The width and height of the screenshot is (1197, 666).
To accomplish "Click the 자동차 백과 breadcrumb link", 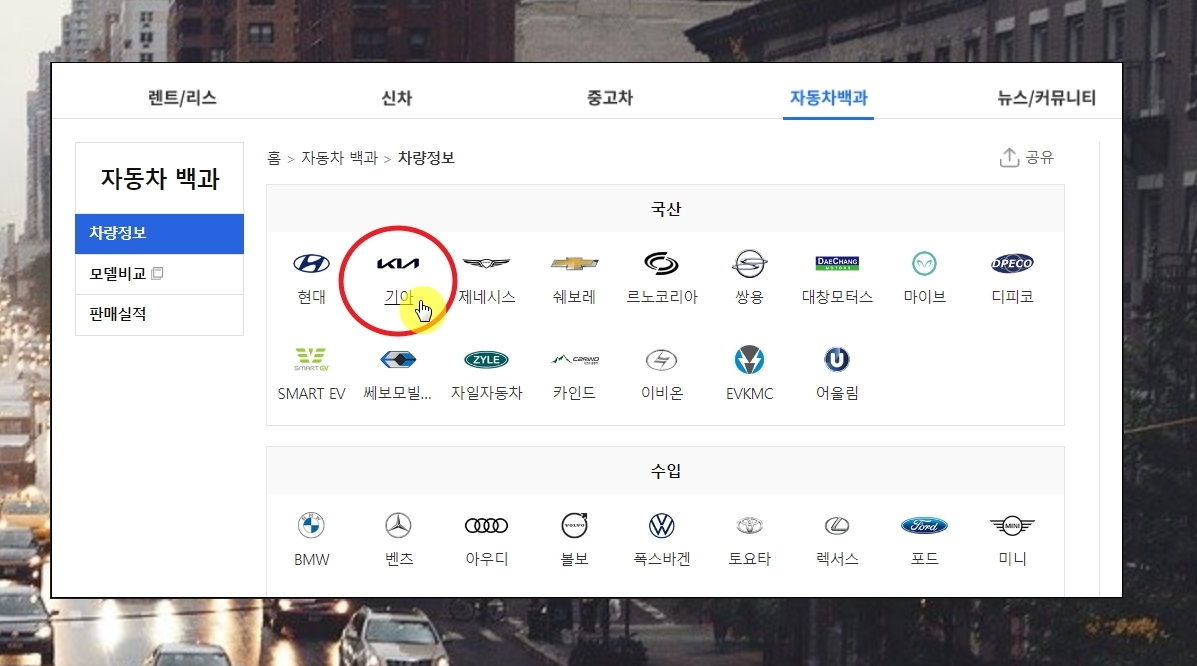I will 340,158.
